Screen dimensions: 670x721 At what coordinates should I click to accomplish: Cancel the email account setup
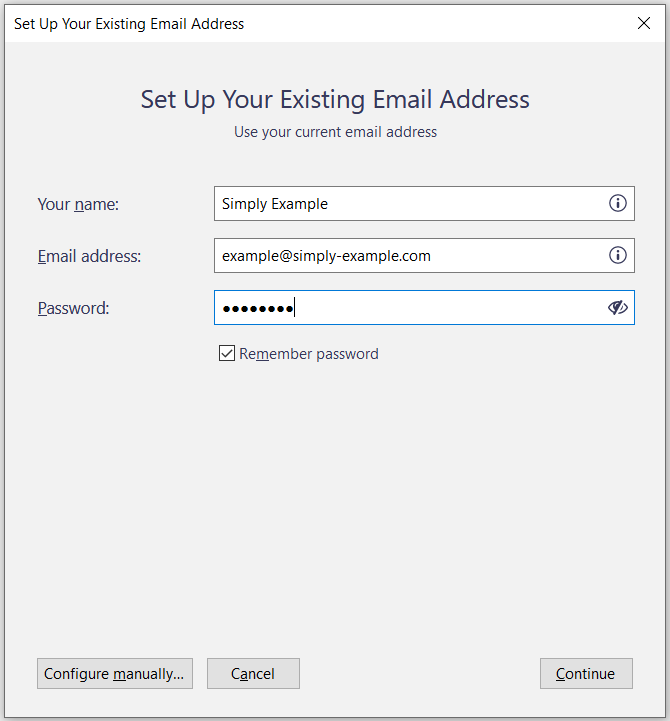[253, 674]
